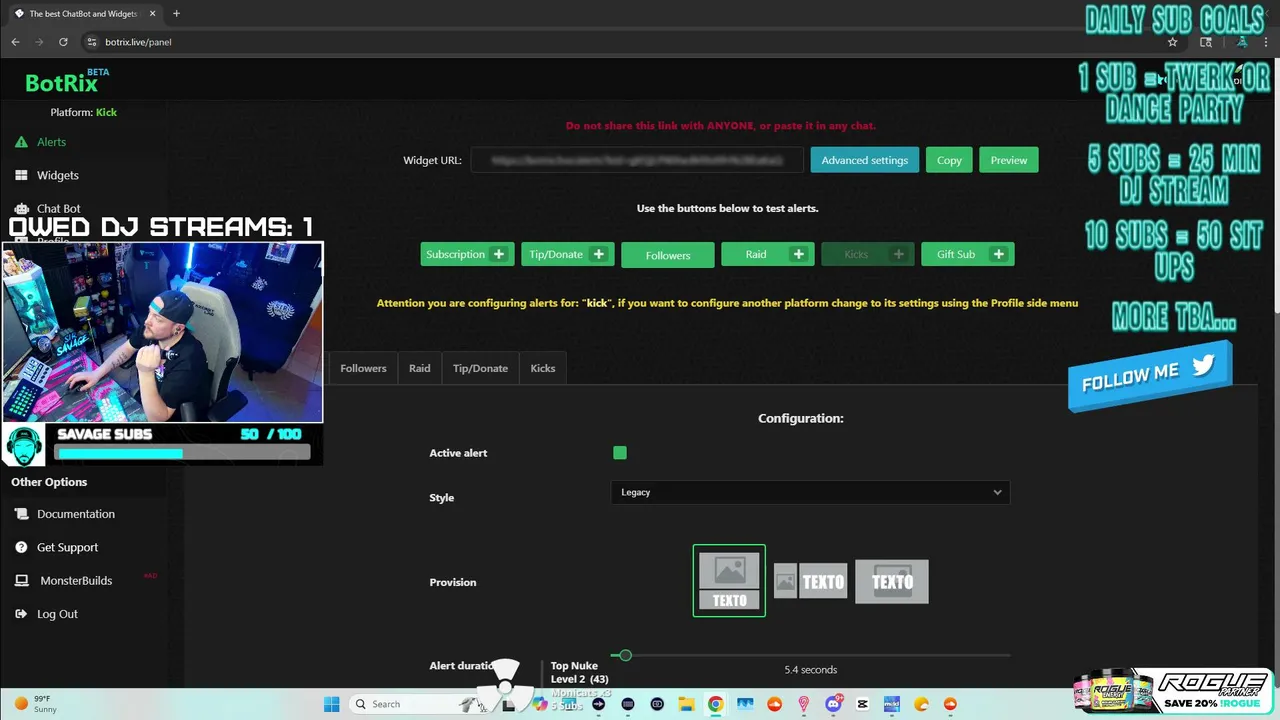Open Google Chrome from taskbar

point(715,704)
